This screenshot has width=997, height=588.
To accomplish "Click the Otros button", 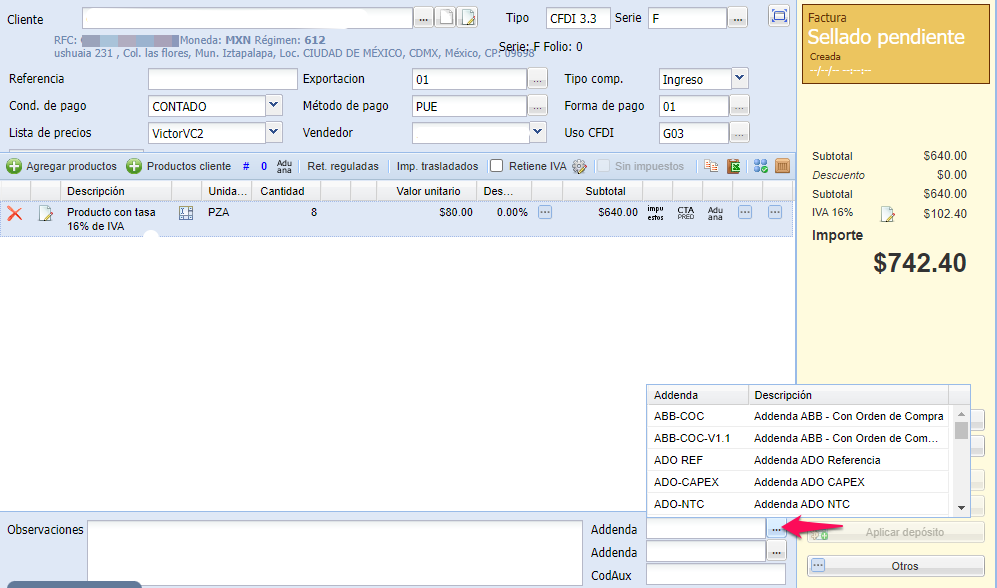I will (x=895, y=566).
